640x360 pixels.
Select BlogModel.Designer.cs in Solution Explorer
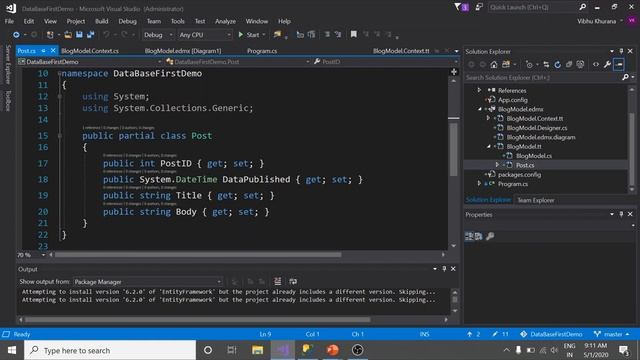(x=537, y=128)
